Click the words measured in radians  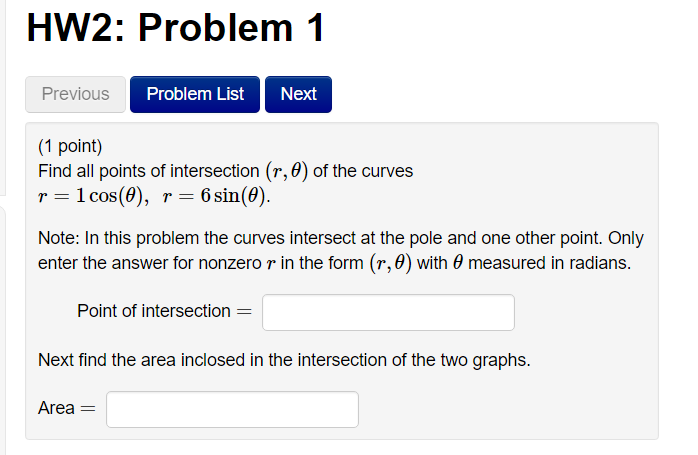click(x=549, y=263)
